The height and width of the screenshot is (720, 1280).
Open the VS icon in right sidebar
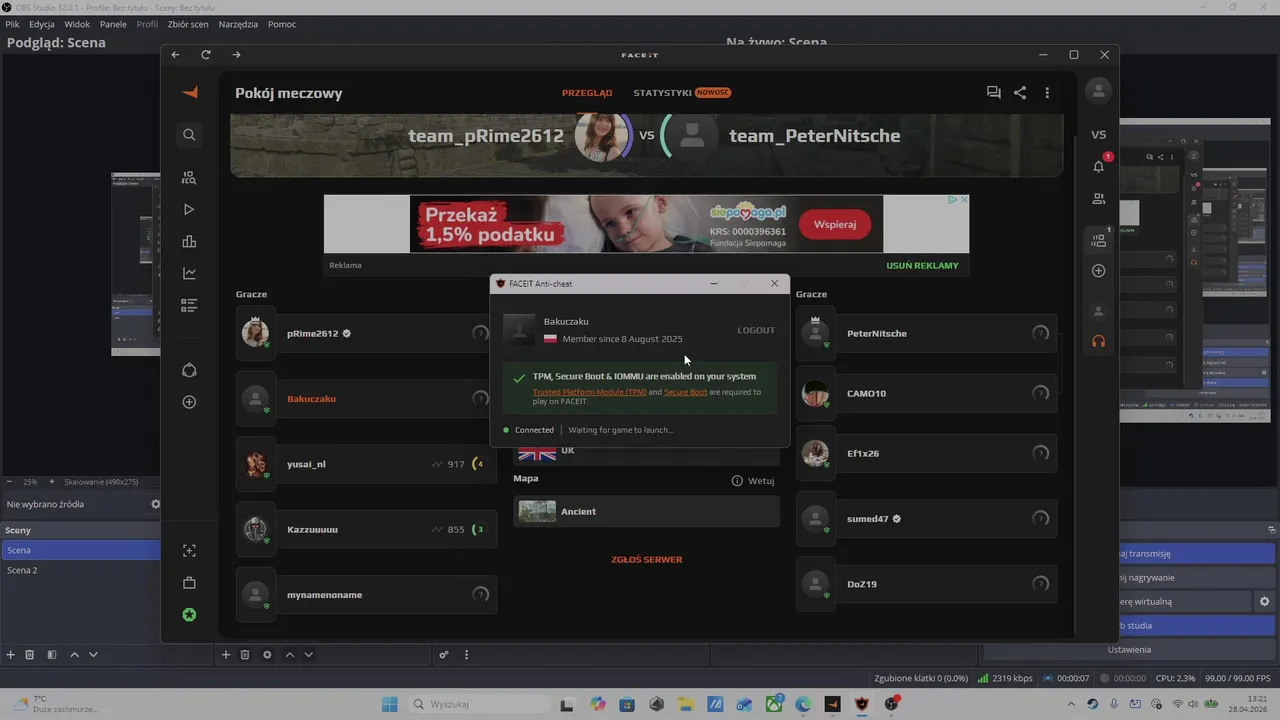coord(1098,134)
